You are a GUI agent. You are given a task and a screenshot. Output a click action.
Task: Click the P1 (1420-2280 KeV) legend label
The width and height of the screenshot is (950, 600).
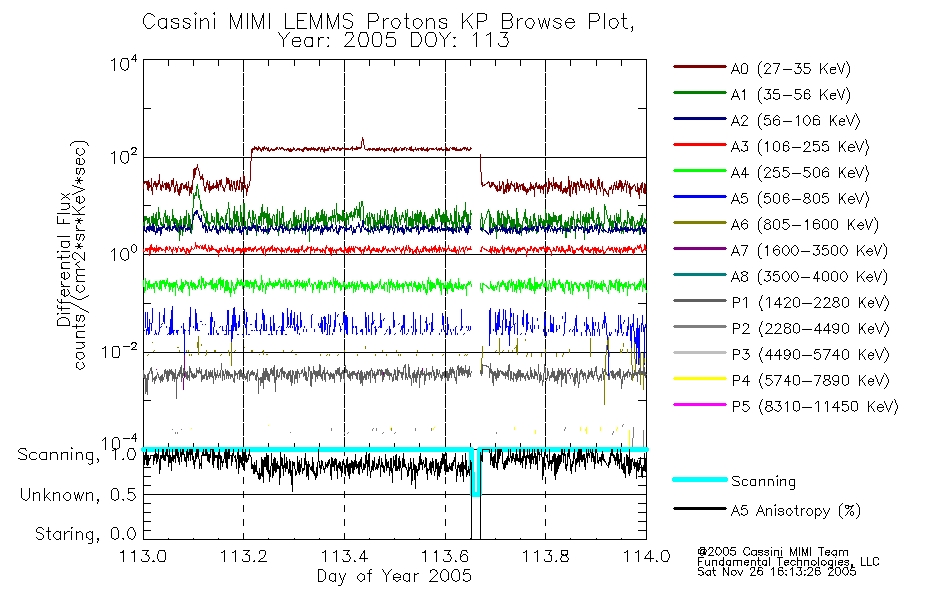tap(810, 303)
